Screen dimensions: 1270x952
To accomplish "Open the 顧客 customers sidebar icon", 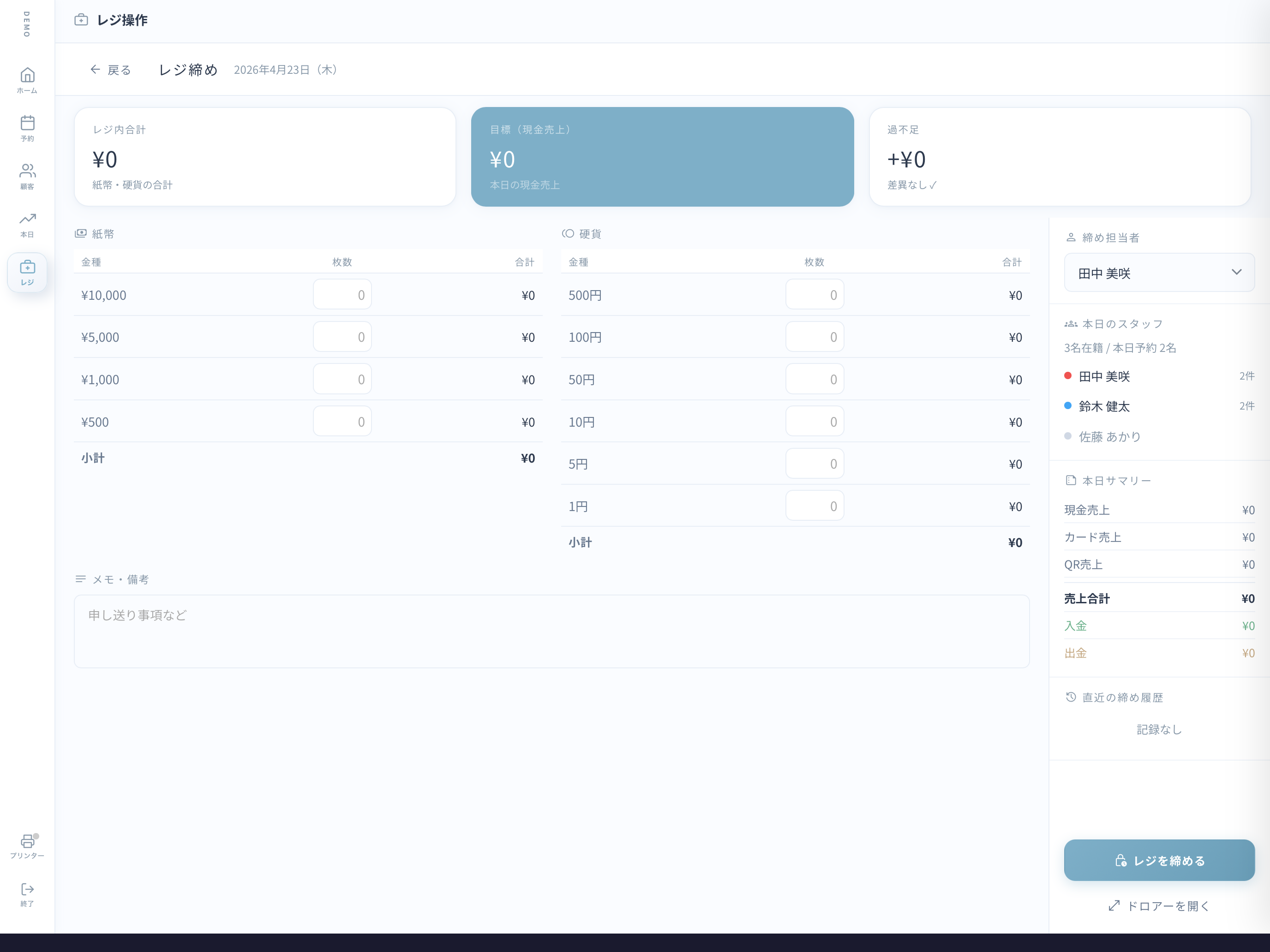I will click(27, 176).
